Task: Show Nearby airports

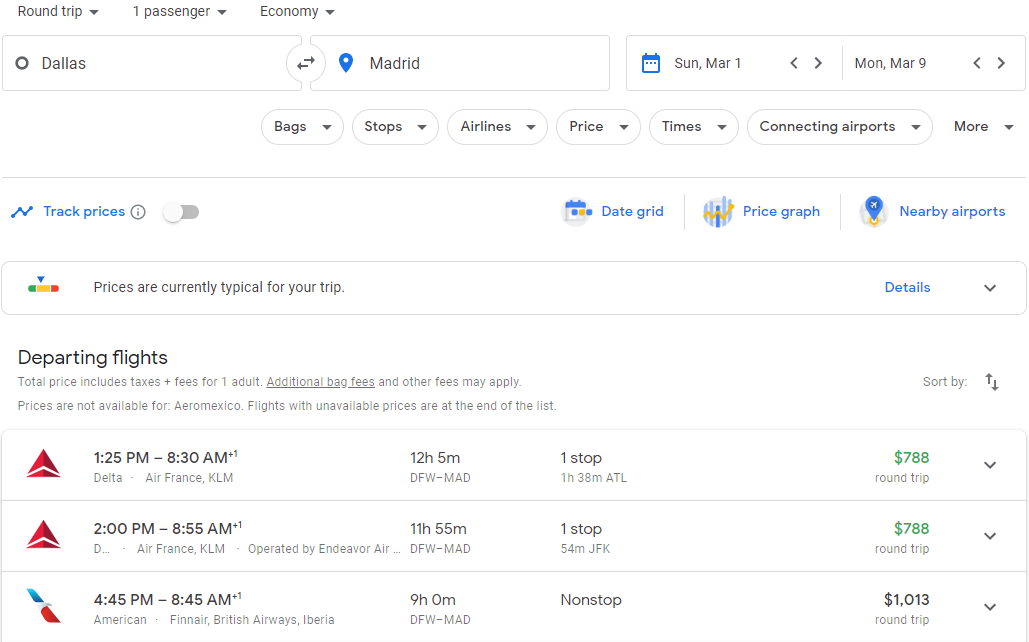Action: [932, 211]
